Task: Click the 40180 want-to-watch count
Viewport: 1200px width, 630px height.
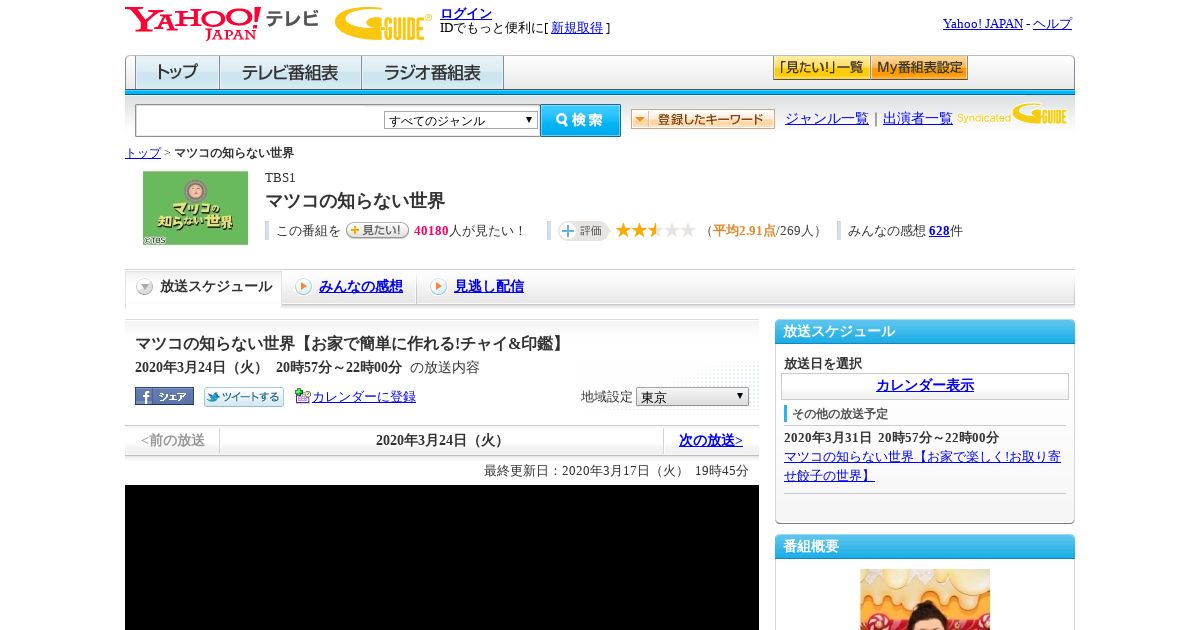Action: click(431, 230)
